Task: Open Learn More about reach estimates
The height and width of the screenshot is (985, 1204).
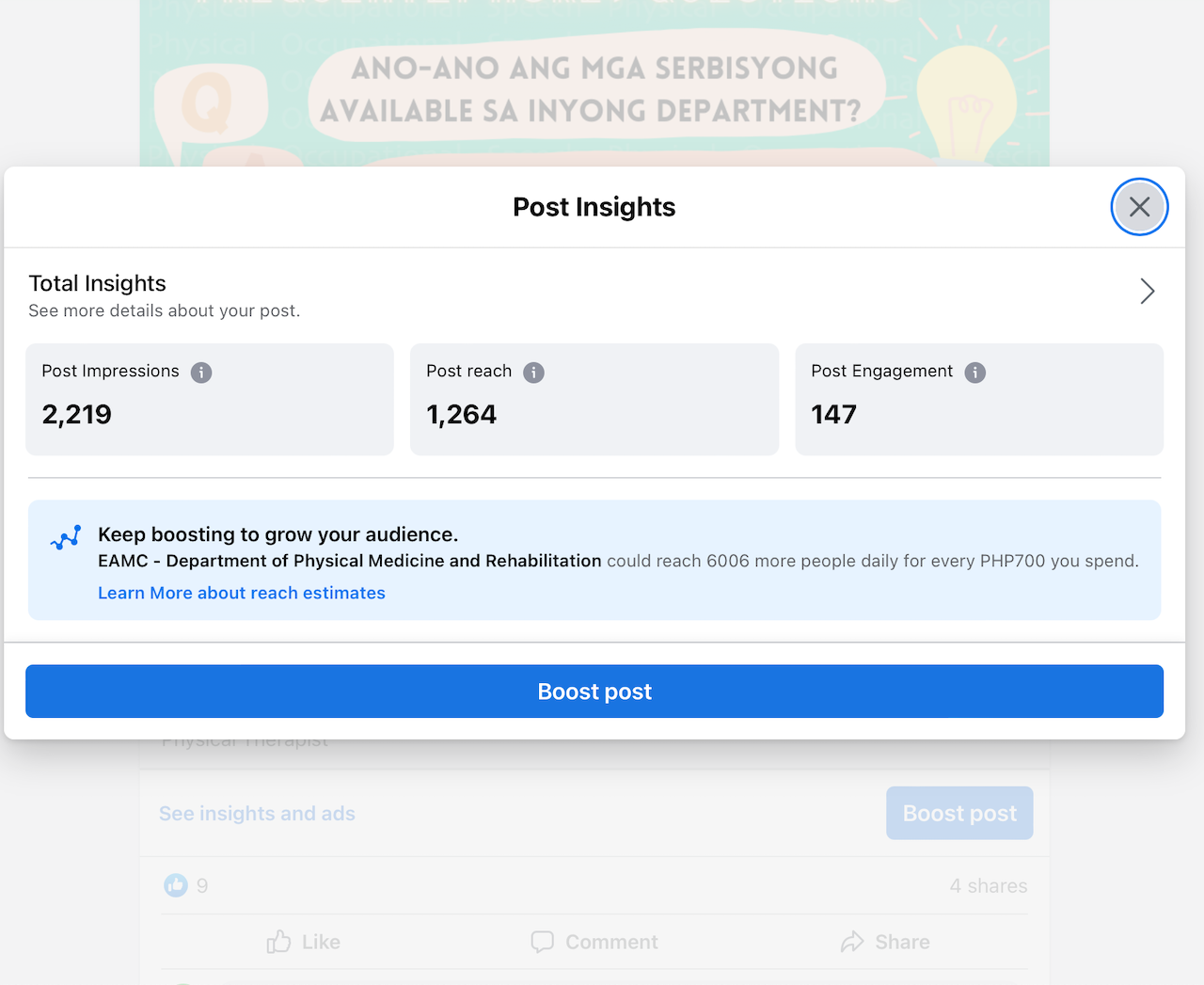Action: coord(242,593)
